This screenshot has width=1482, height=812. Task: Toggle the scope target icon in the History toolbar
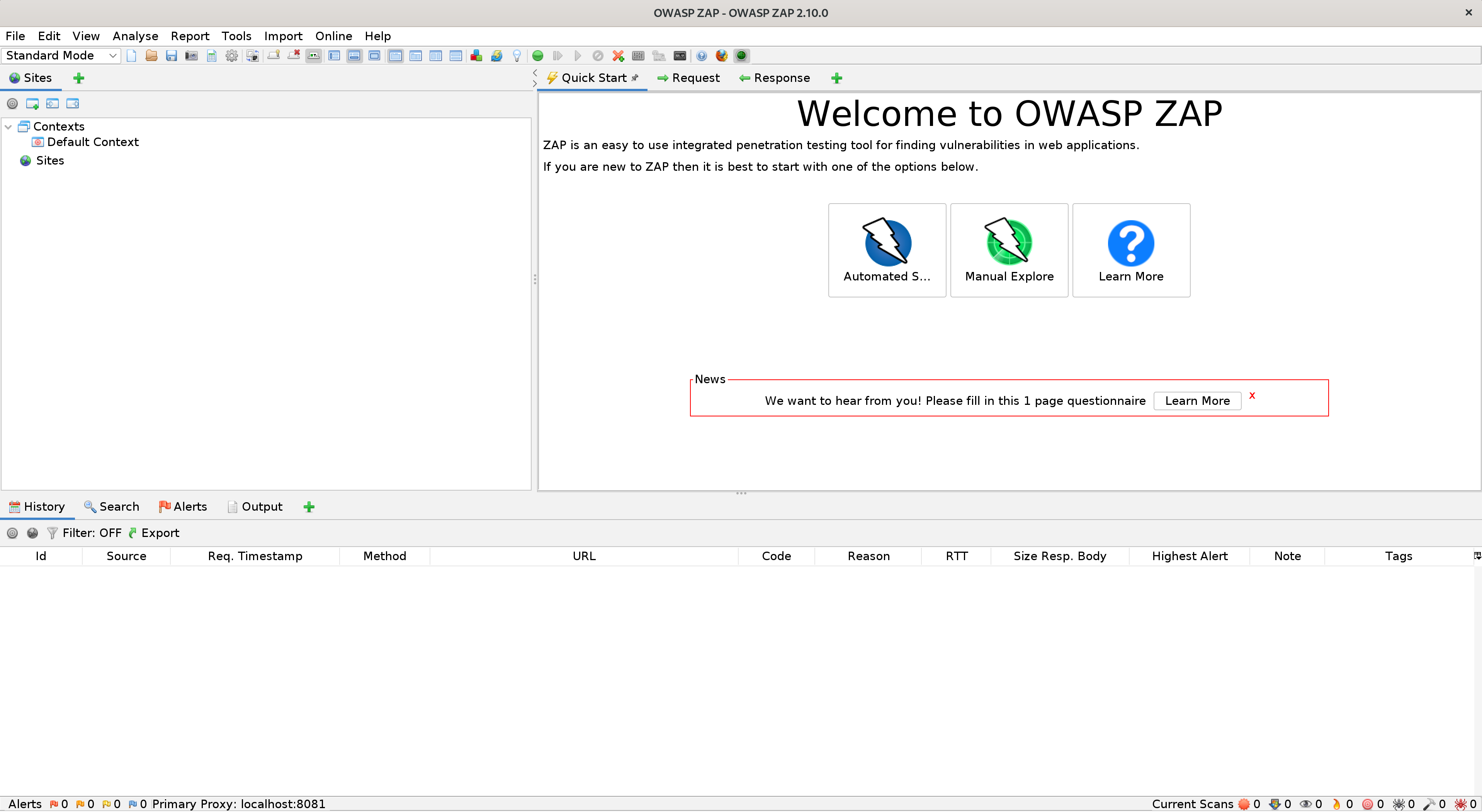tap(12, 533)
